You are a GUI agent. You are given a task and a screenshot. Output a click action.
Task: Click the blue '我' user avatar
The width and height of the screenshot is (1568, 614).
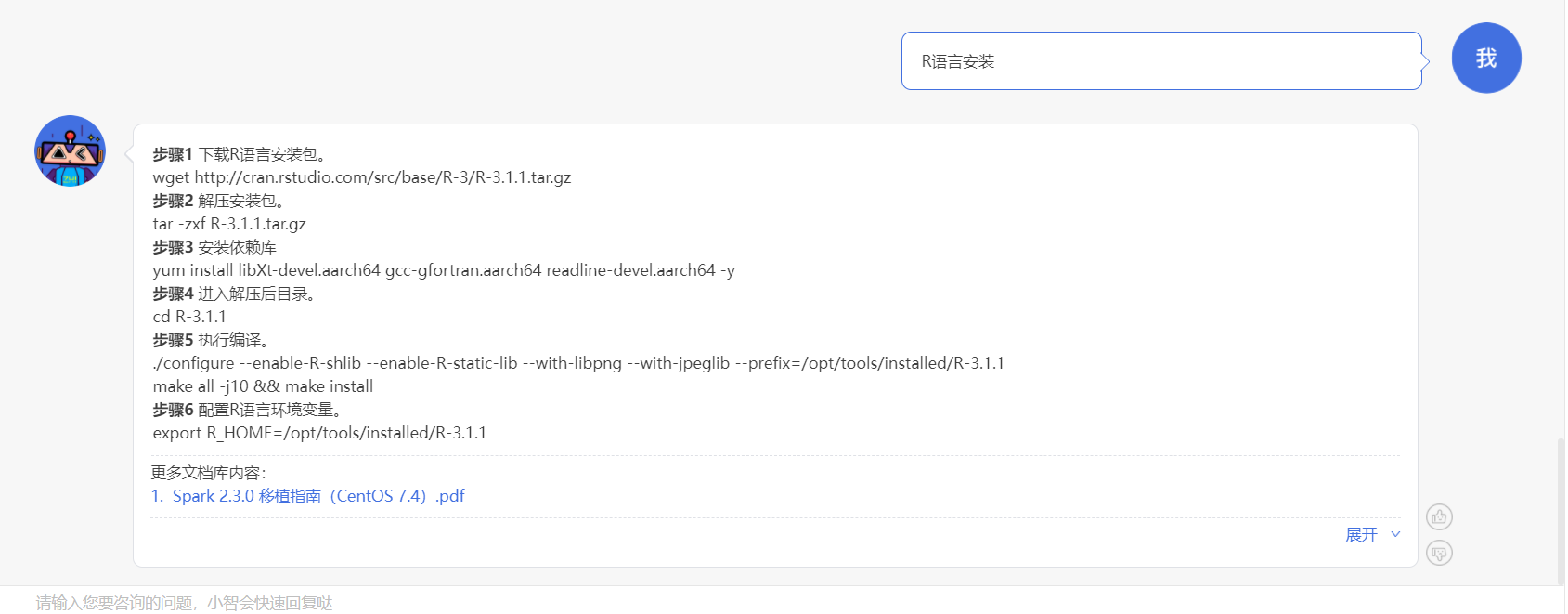click(1485, 59)
